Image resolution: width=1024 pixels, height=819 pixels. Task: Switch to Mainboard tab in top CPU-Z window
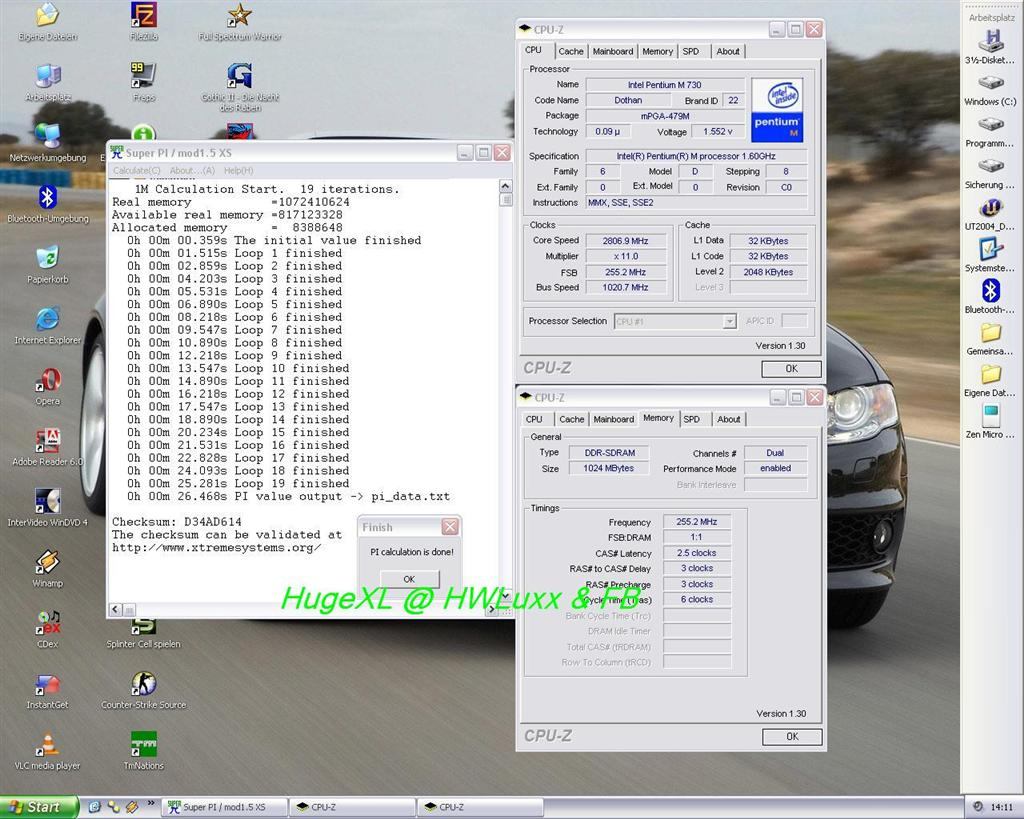613,52
